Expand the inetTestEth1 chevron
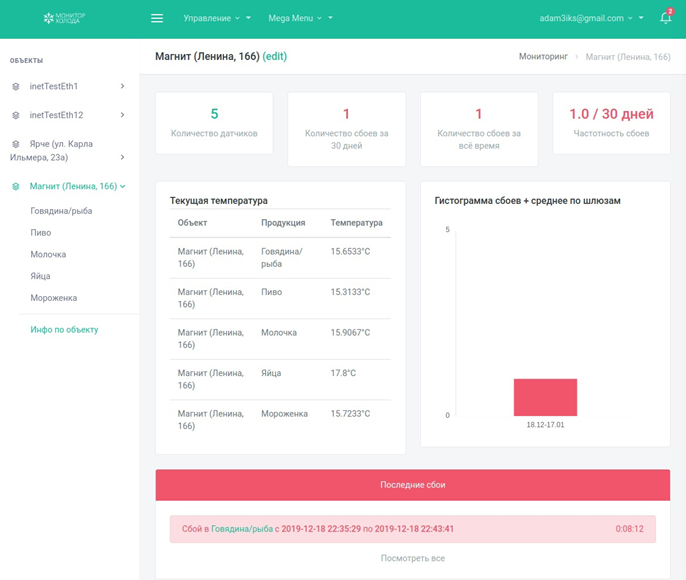 [122, 86]
